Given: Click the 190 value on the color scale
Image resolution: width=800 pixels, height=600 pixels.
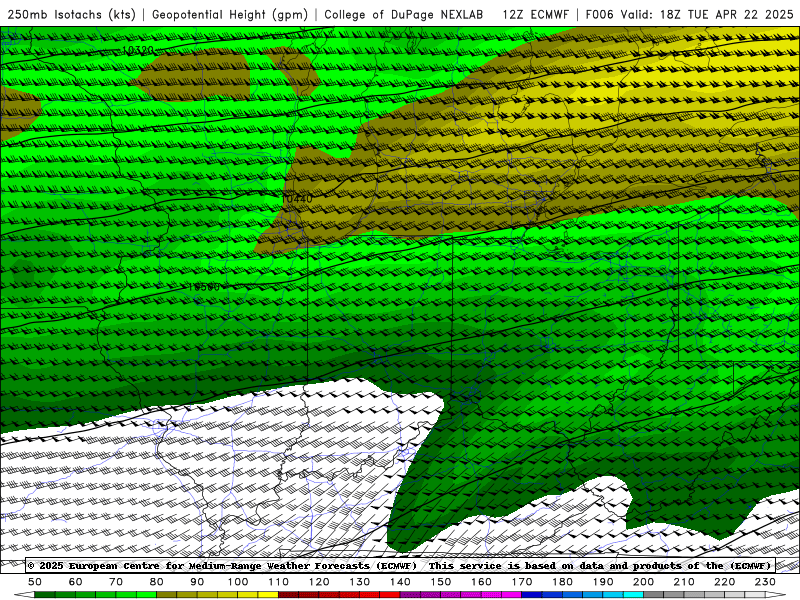Looking at the screenshot, I should click(603, 582).
